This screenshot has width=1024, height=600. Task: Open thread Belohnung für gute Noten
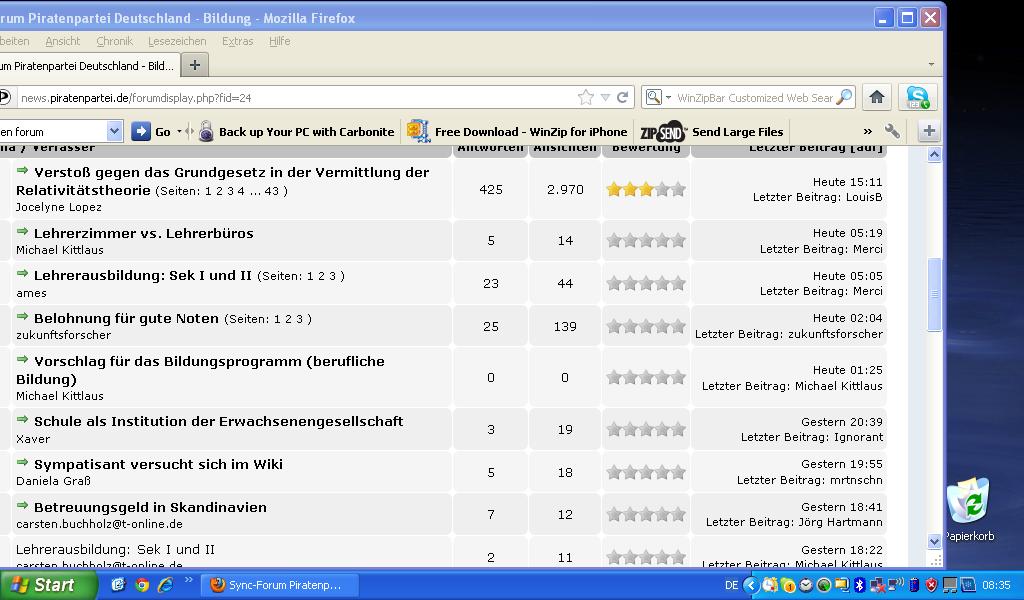click(x=126, y=318)
